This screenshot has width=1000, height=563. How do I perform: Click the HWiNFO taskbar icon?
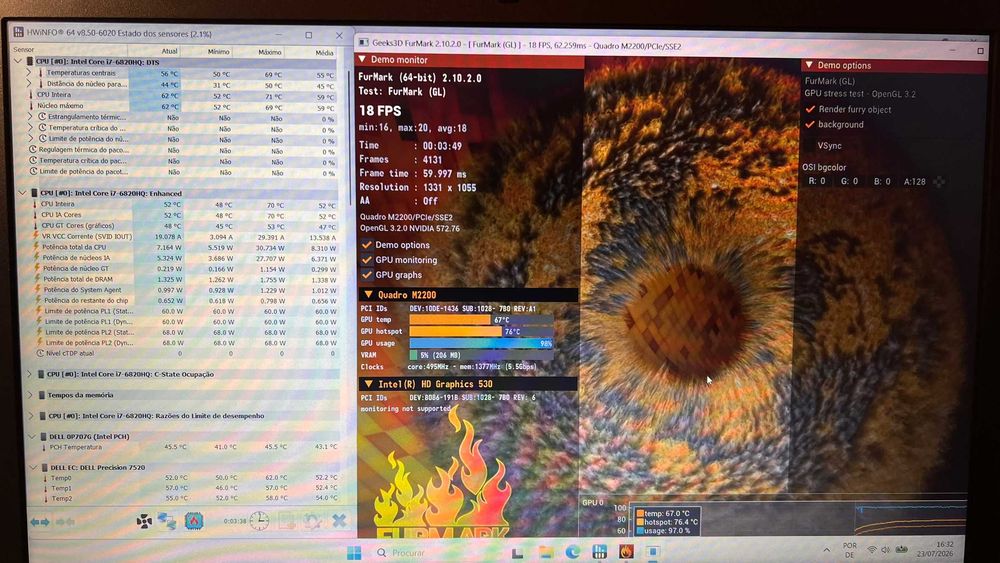point(599,552)
